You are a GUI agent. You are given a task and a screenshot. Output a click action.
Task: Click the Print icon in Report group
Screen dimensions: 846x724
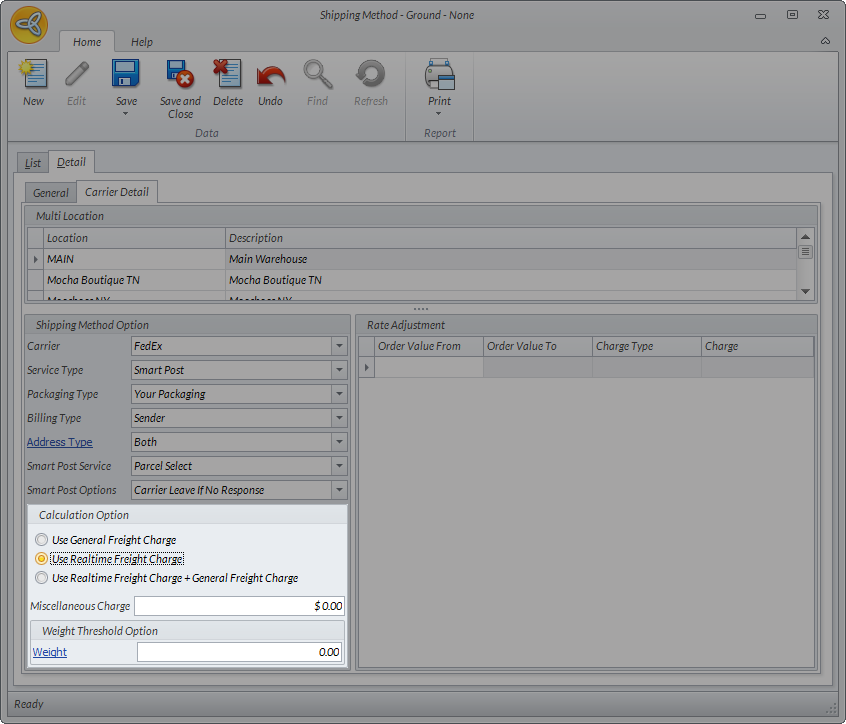pyautogui.click(x=439, y=76)
